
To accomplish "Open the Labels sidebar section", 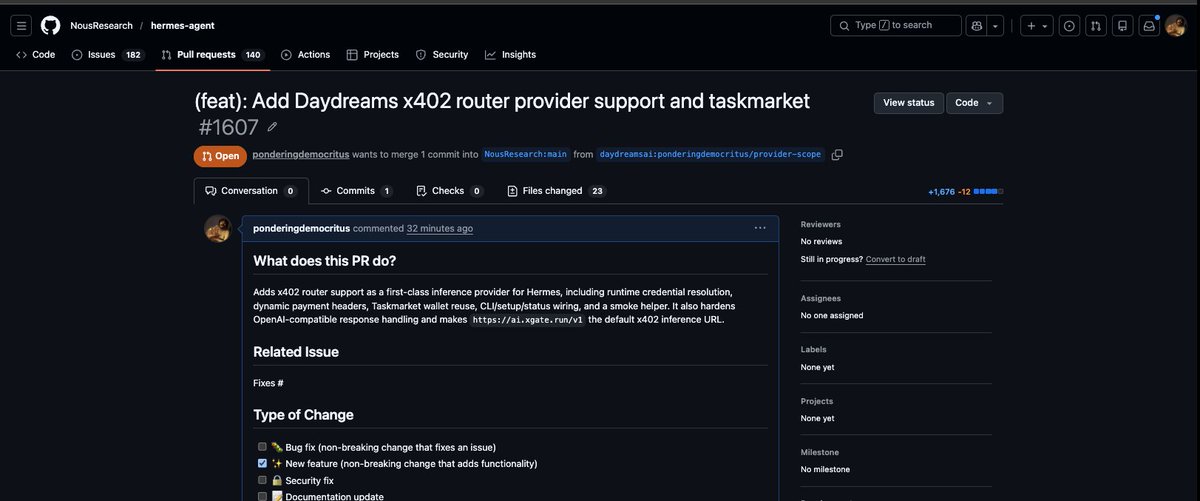I will click(815, 350).
